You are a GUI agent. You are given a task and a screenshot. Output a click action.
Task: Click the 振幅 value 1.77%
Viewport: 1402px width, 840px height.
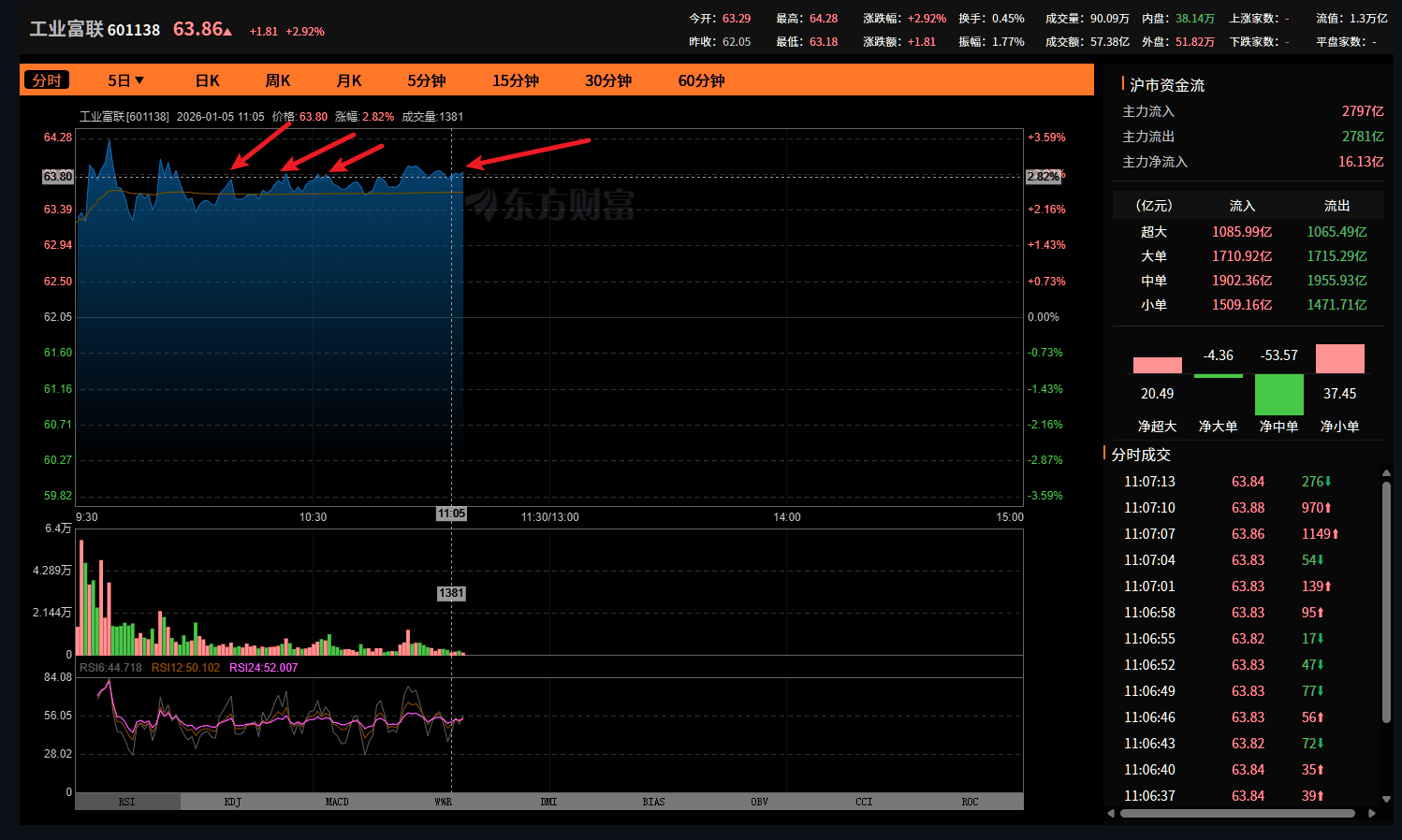1008,42
